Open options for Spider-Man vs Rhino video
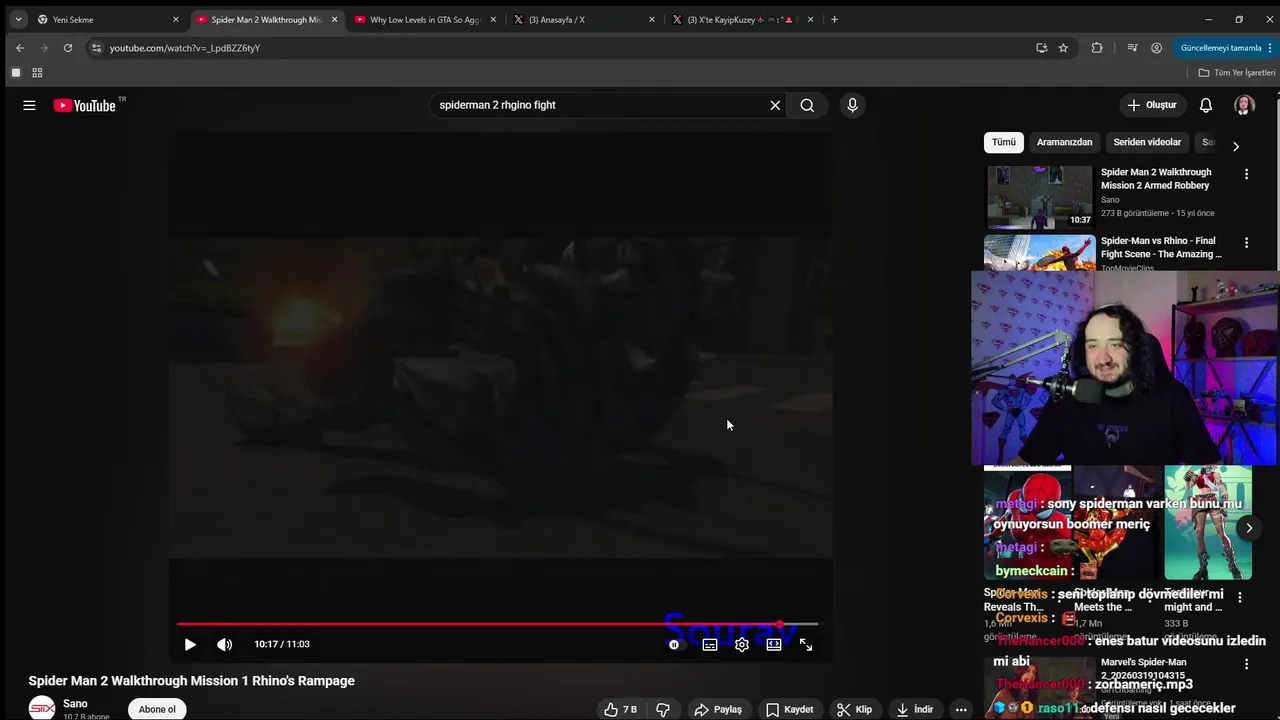This screenshot has height=720, width=1280. tap(1246, 243)
